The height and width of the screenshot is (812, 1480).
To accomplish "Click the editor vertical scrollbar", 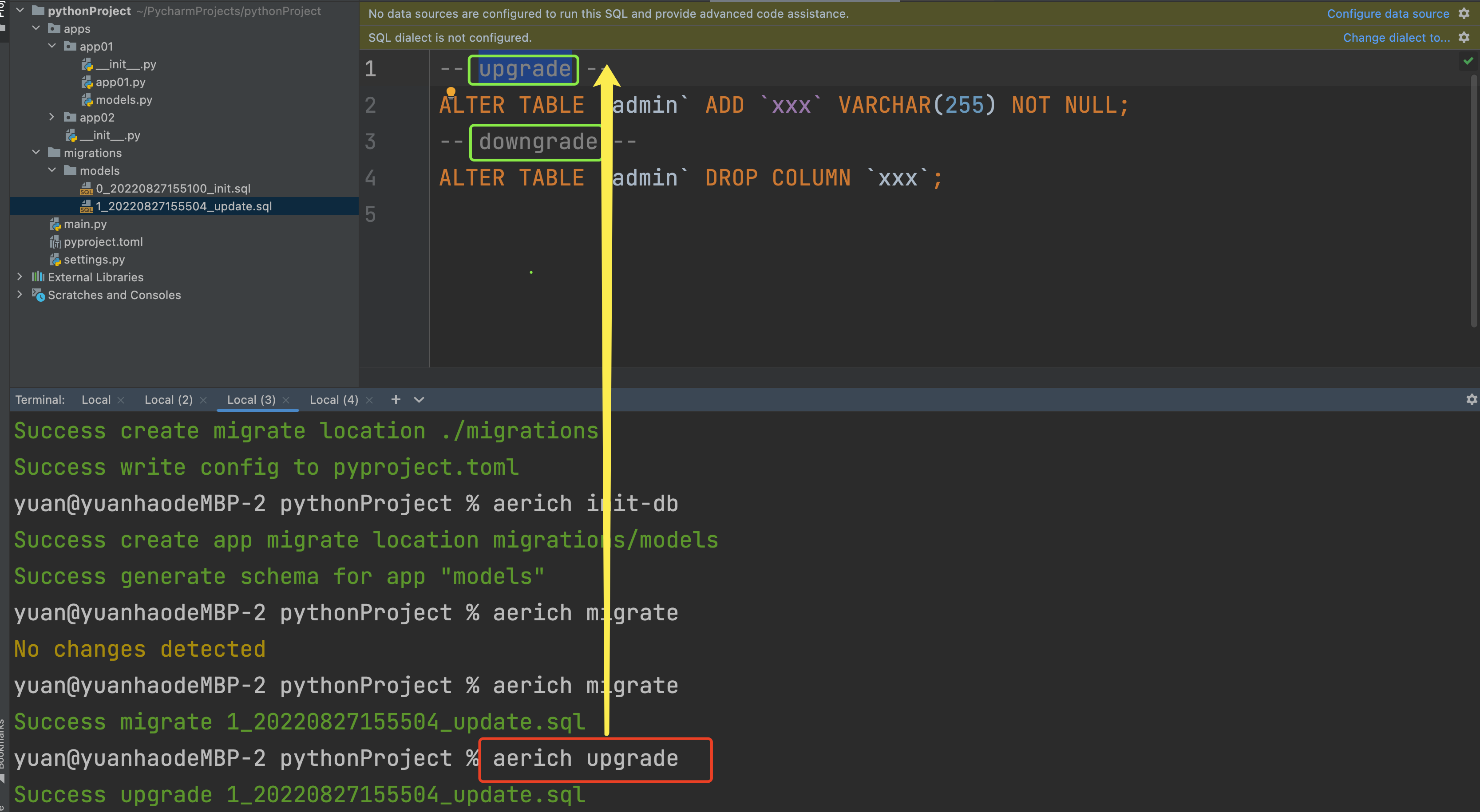I will [x=1474, y=201].
